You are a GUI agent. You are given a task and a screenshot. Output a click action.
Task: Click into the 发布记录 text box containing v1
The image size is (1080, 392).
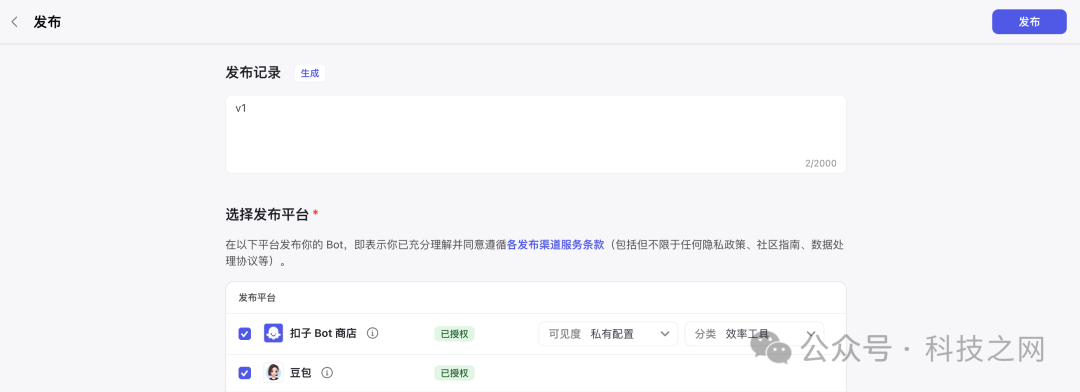point(536,134)
